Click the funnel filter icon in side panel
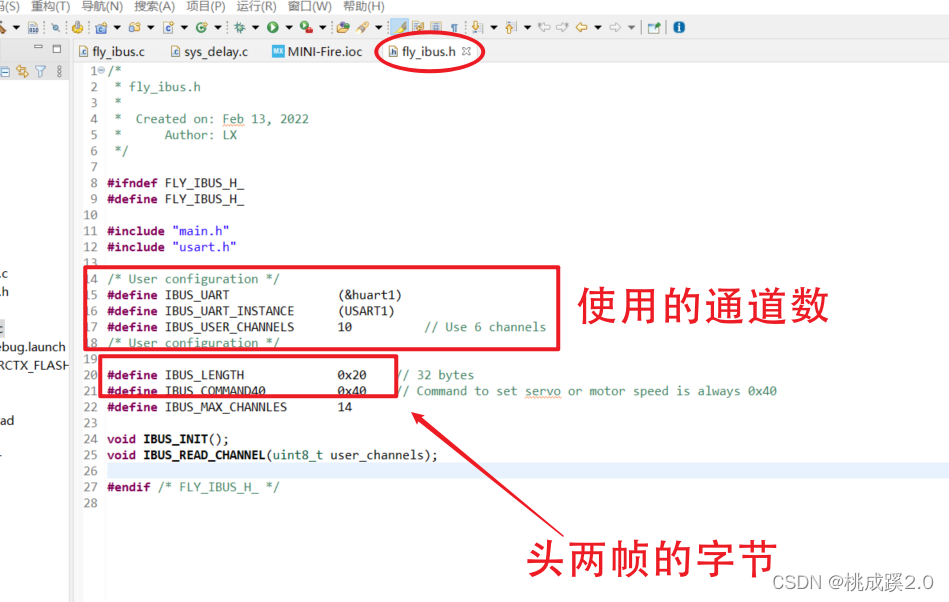The image size is (949, 602). [x=41, y=71]
